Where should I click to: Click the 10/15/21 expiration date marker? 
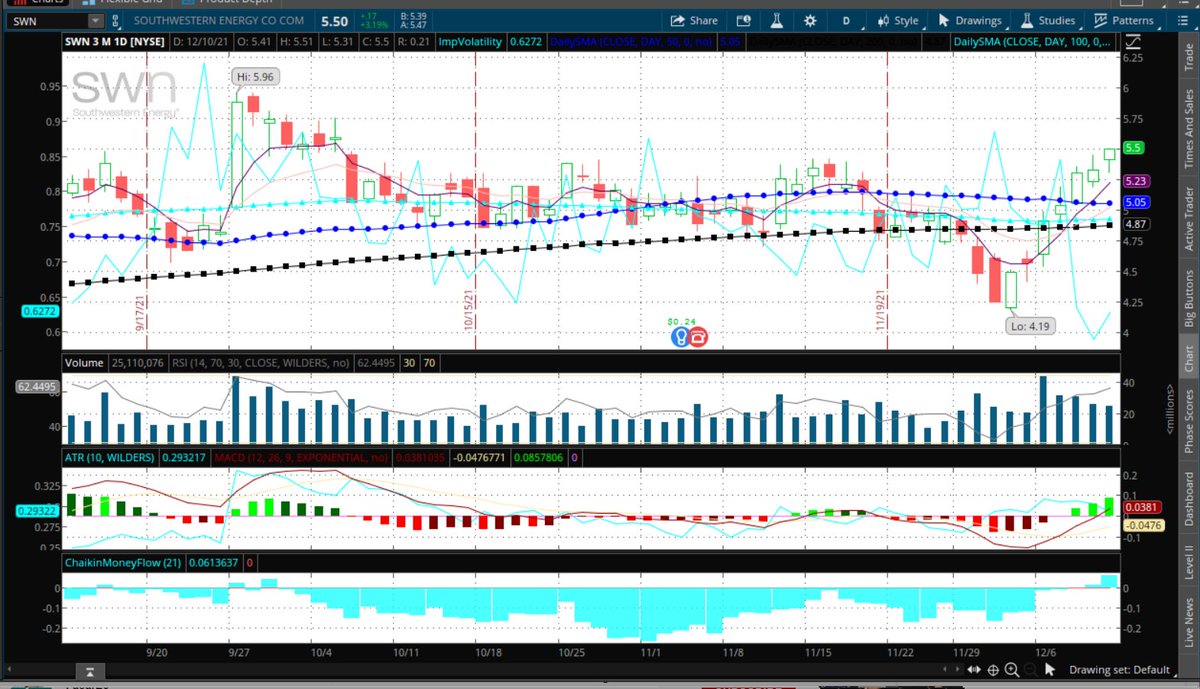coord(467,309)
